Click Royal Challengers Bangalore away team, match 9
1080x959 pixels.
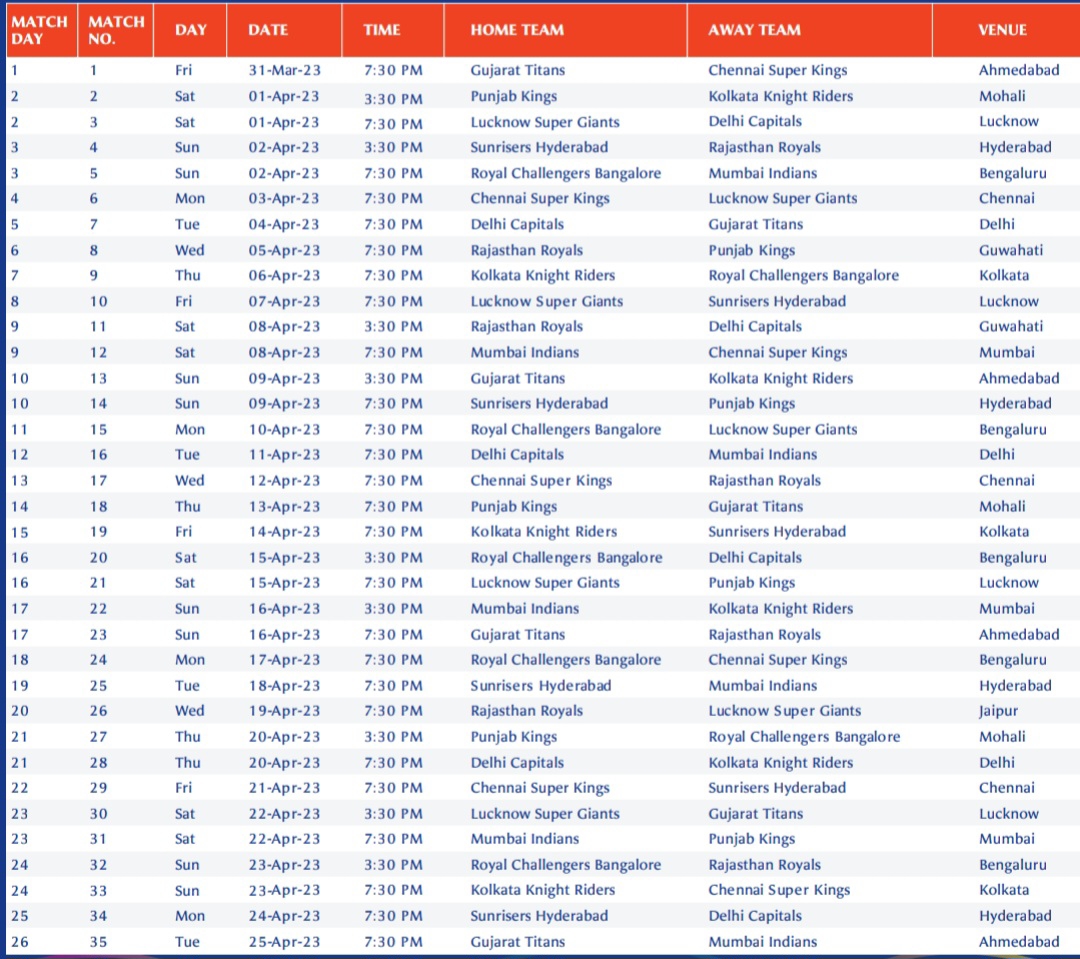803,276
